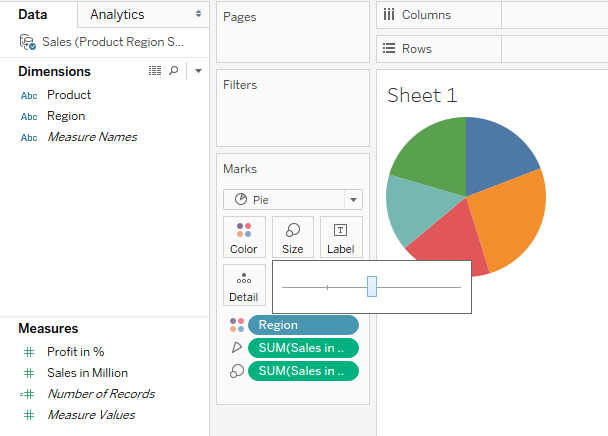Click the view data grid icon
The width and height of the screenshot is (608, 436).
point(155,71)
